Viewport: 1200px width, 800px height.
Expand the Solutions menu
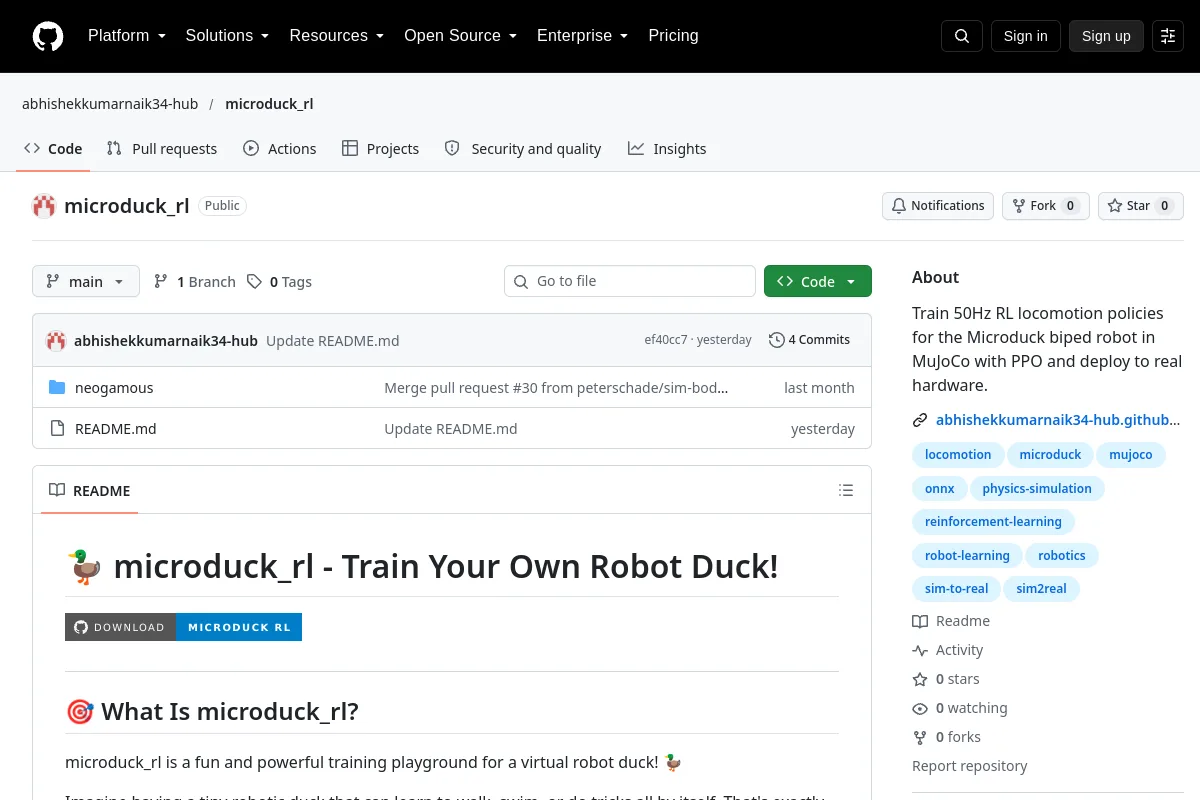[227, 36]
